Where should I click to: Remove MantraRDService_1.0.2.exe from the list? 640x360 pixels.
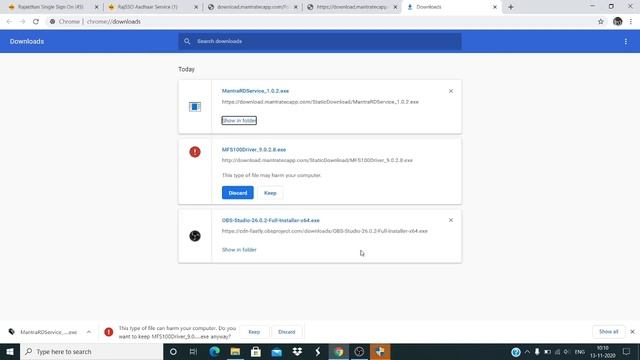(451, 91)
